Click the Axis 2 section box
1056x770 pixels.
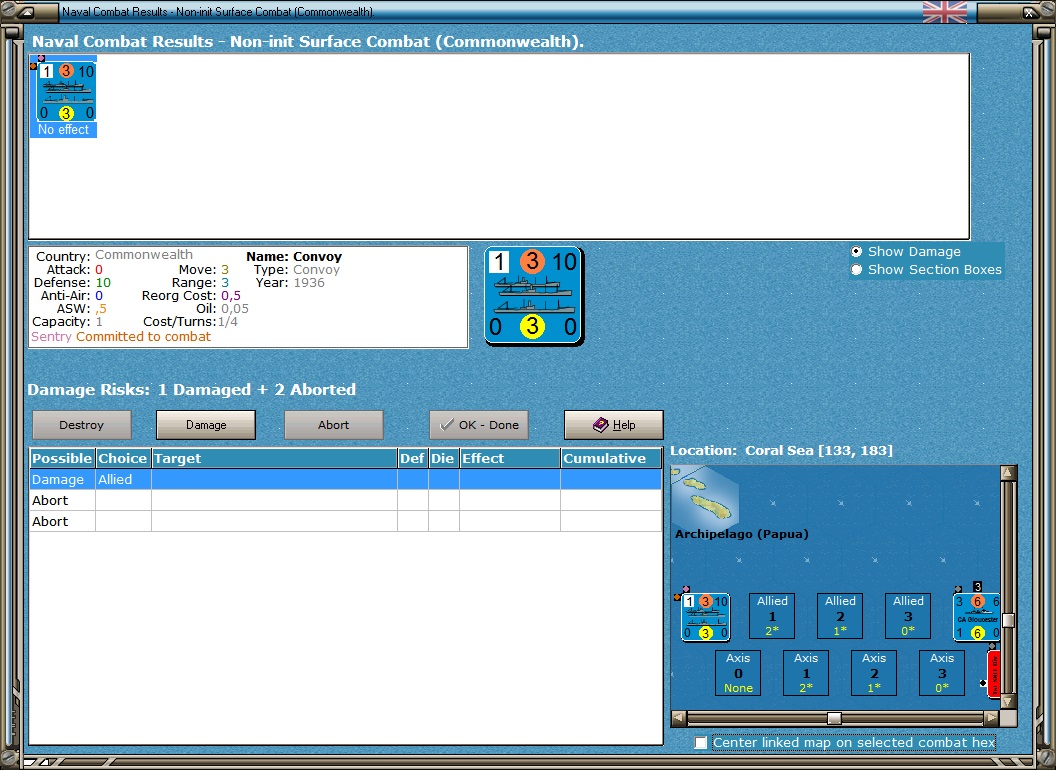click(x=873, y=673)
